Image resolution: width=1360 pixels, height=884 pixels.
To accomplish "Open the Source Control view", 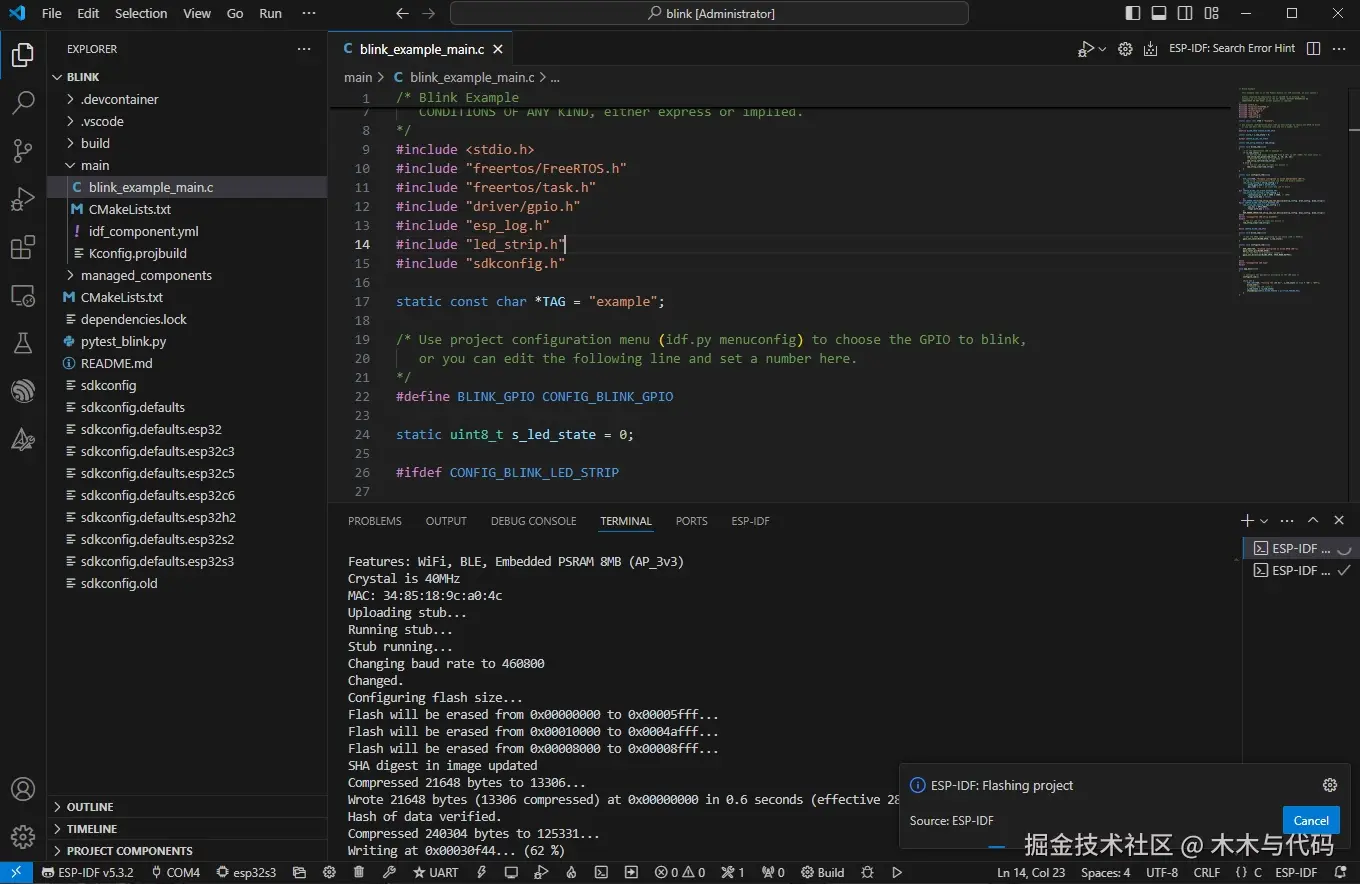I will 23,151.
